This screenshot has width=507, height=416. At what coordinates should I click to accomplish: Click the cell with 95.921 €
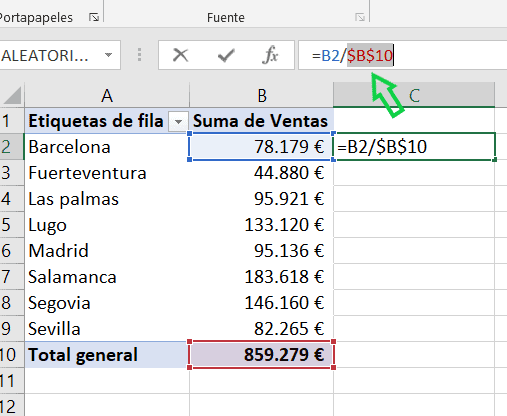click(261, 199)
